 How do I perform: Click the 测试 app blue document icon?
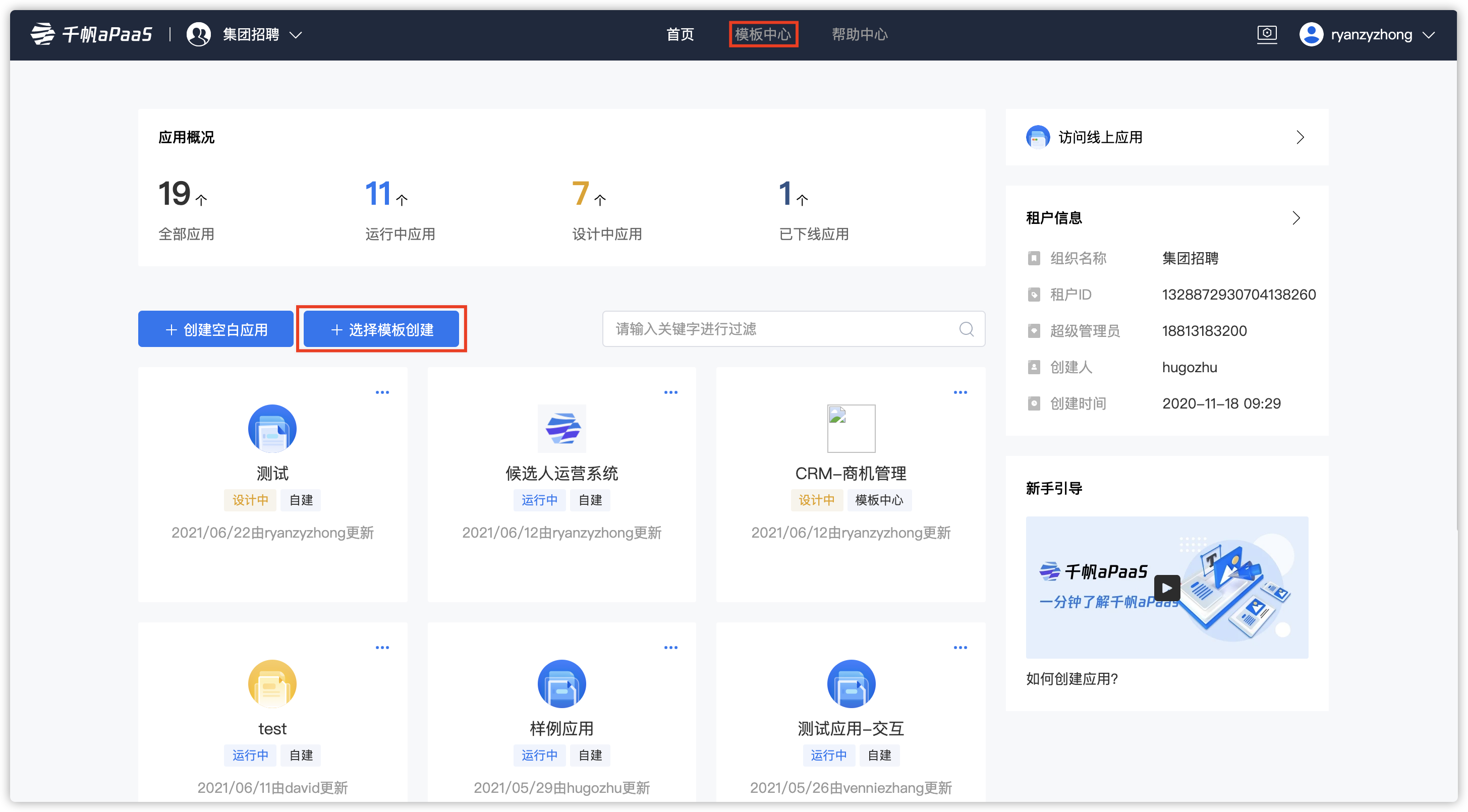coord(272,429)
